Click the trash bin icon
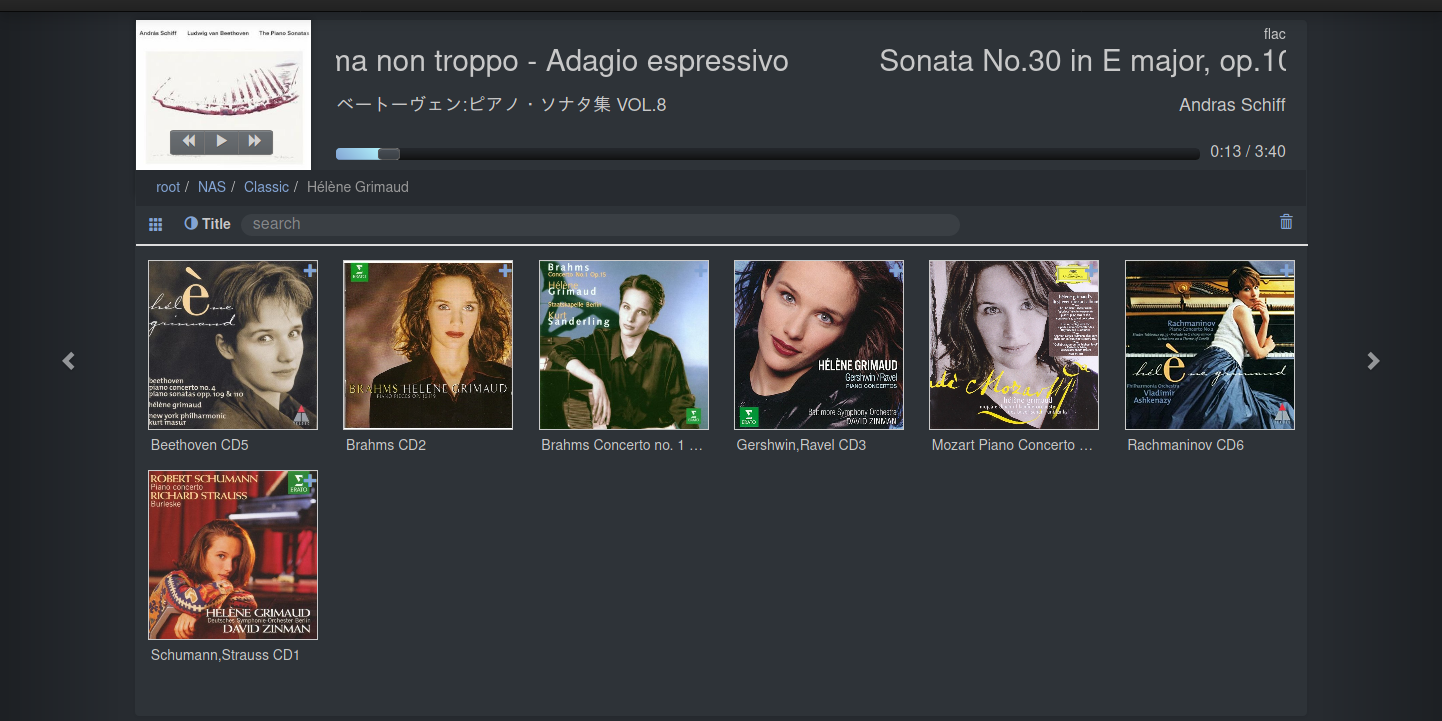The image size is (1442, 721). tap(1286, 222)
